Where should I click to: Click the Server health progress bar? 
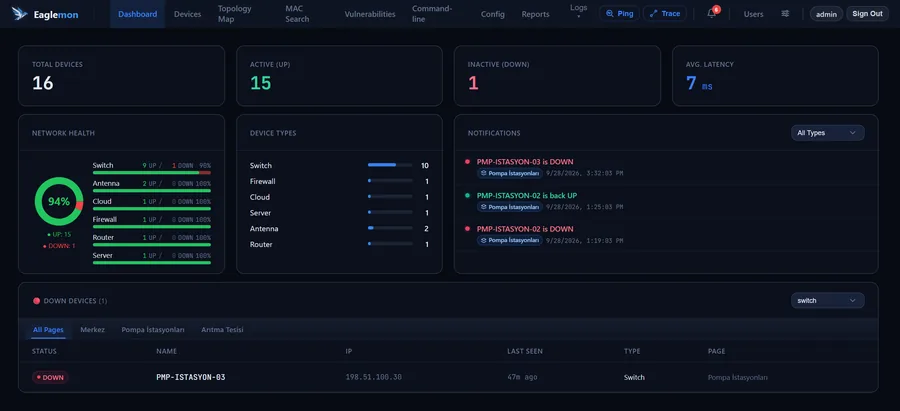[x=152, y=262]
